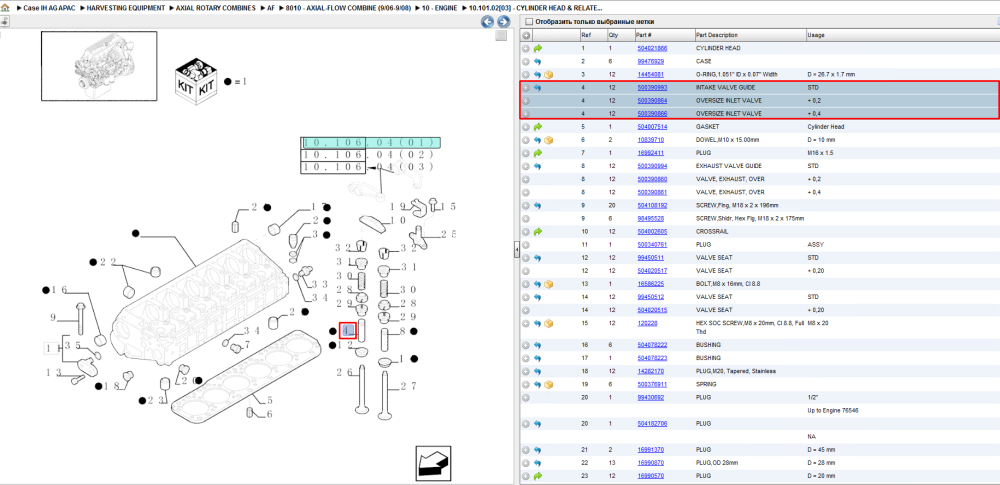Open 8010 - AXIAL-FLOW COMBINE breadcrumb
Screen dimensions: 1000x485
click(347, 8)
